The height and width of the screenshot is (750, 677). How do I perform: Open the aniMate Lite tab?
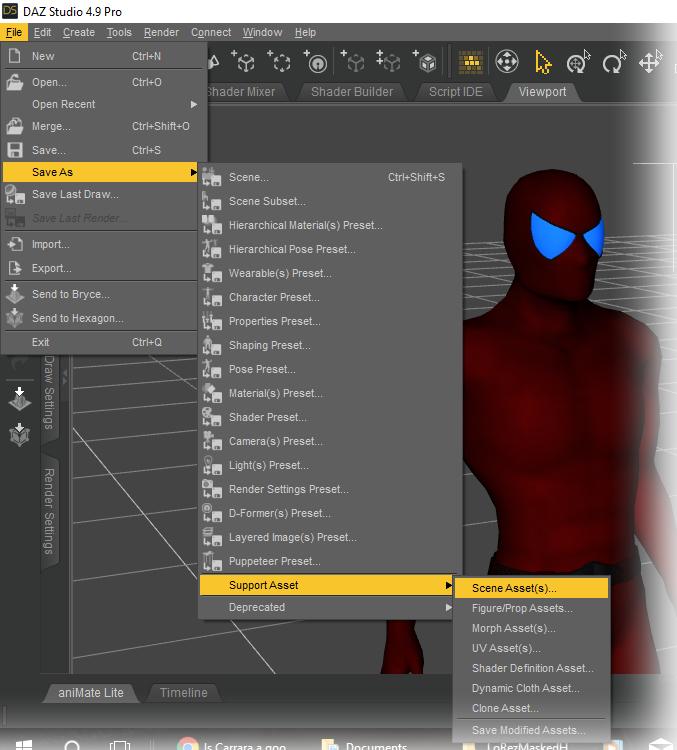tap(91, 693)
